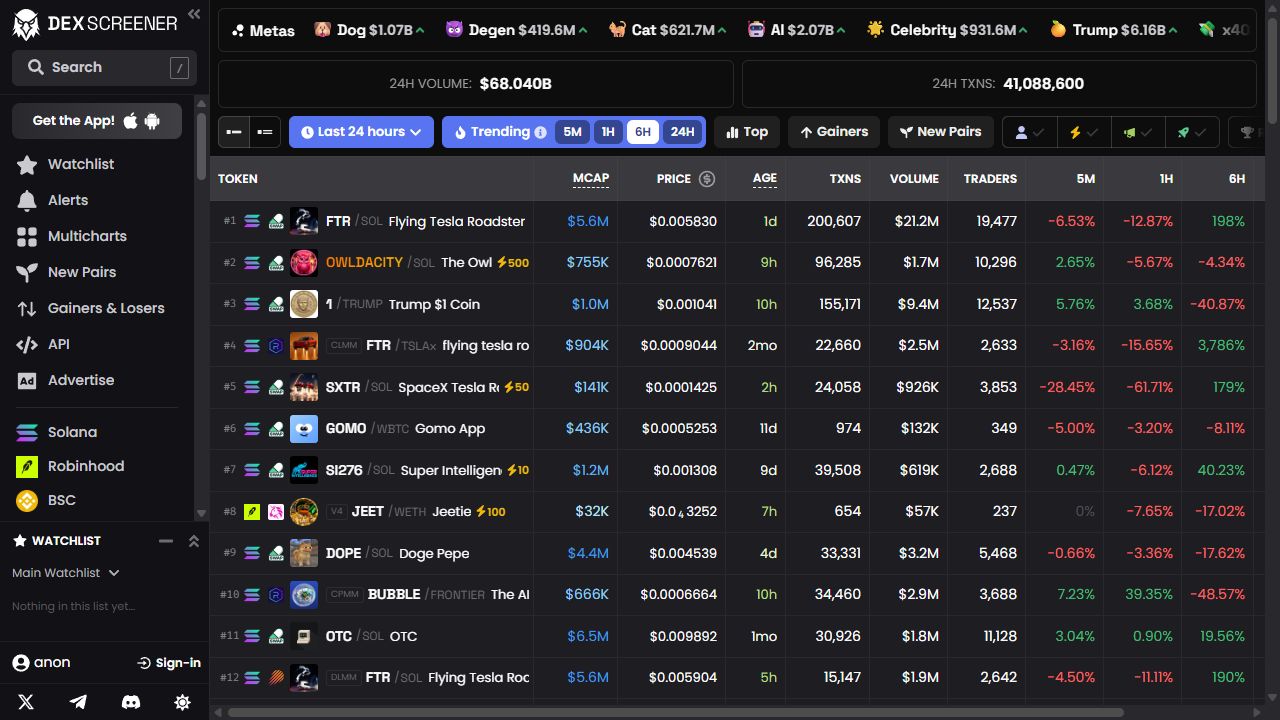Toggle the rocket filter checkbox

point(1192,132)
